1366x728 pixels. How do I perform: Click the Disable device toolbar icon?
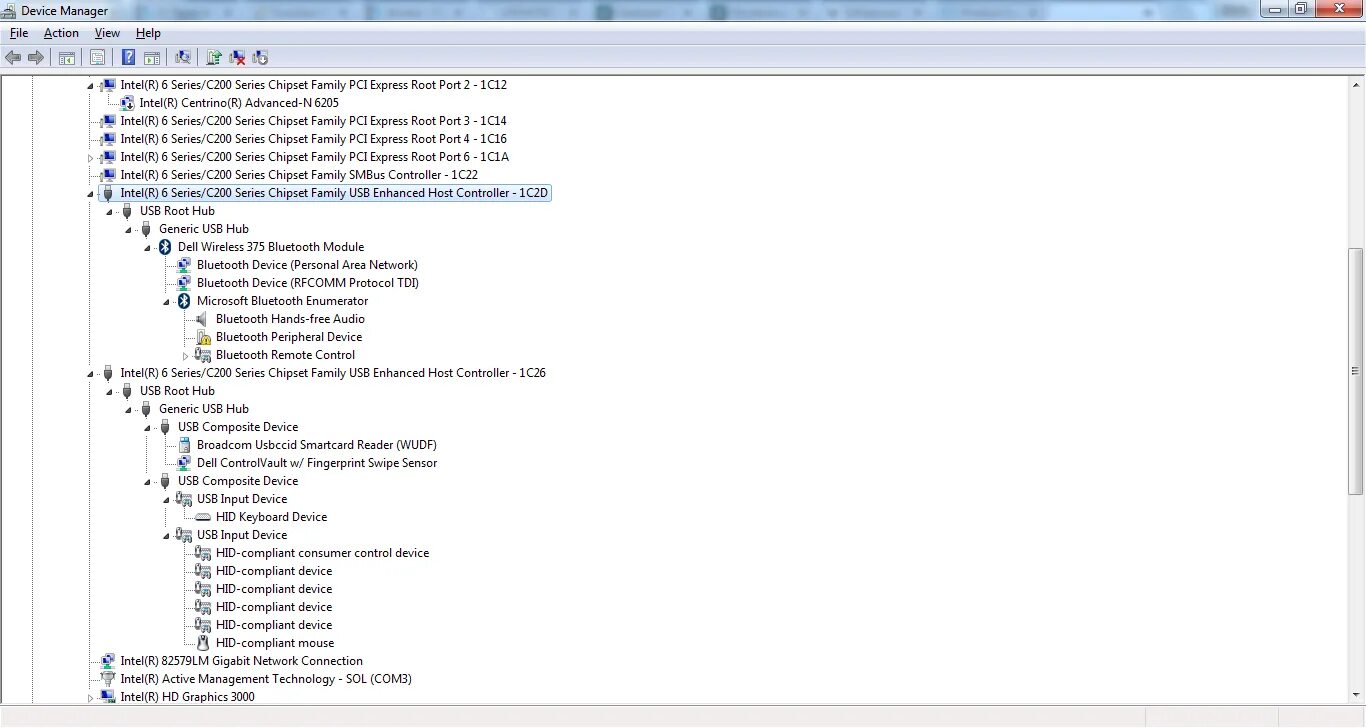(260, 57)
